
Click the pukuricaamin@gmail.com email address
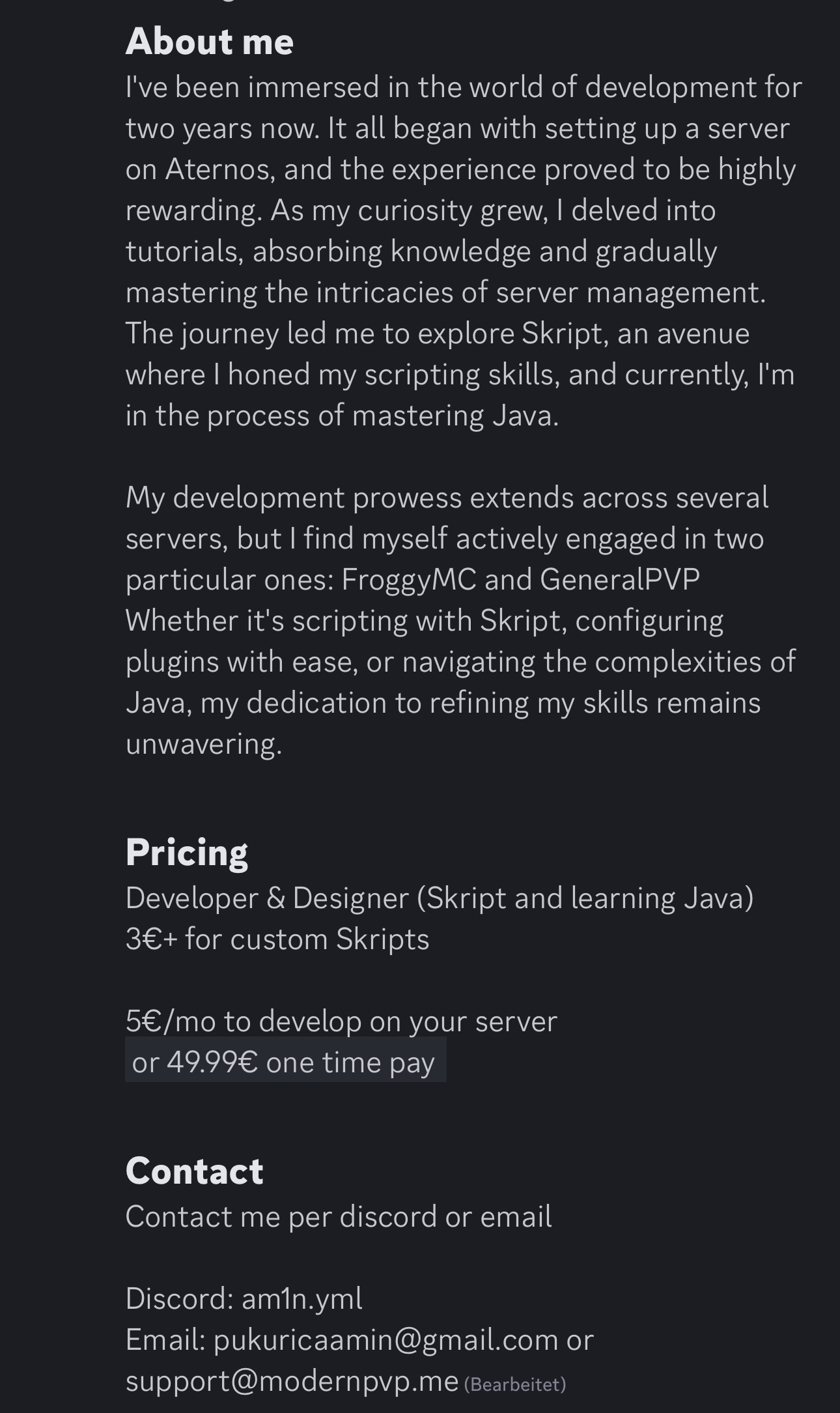385,1340
